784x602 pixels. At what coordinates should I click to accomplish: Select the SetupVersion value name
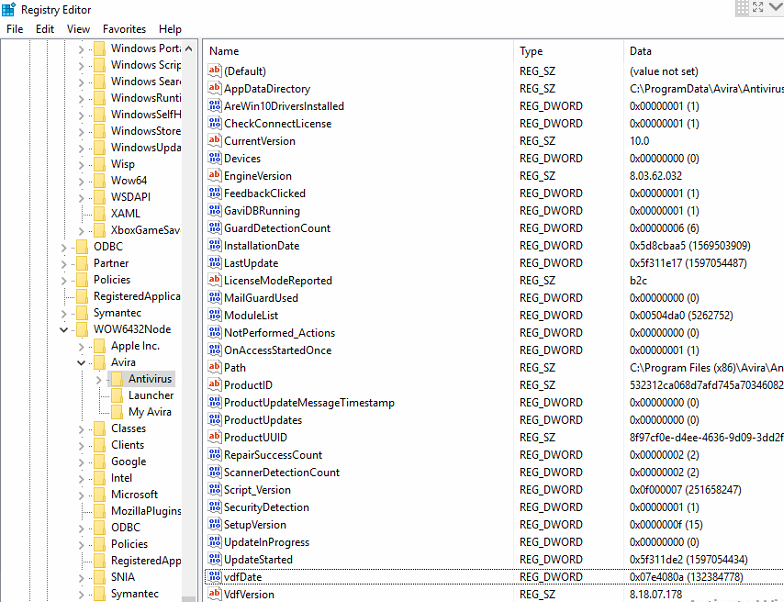tap(255, 524)
